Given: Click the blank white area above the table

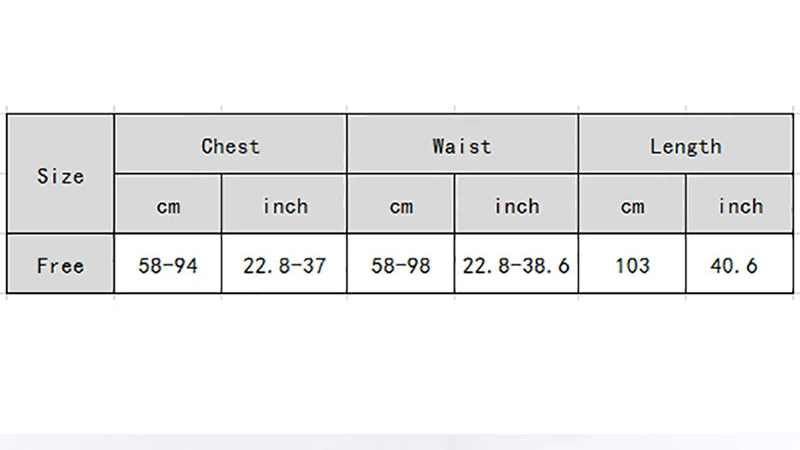Looking at the screenshot, I should tap(400, 55).
